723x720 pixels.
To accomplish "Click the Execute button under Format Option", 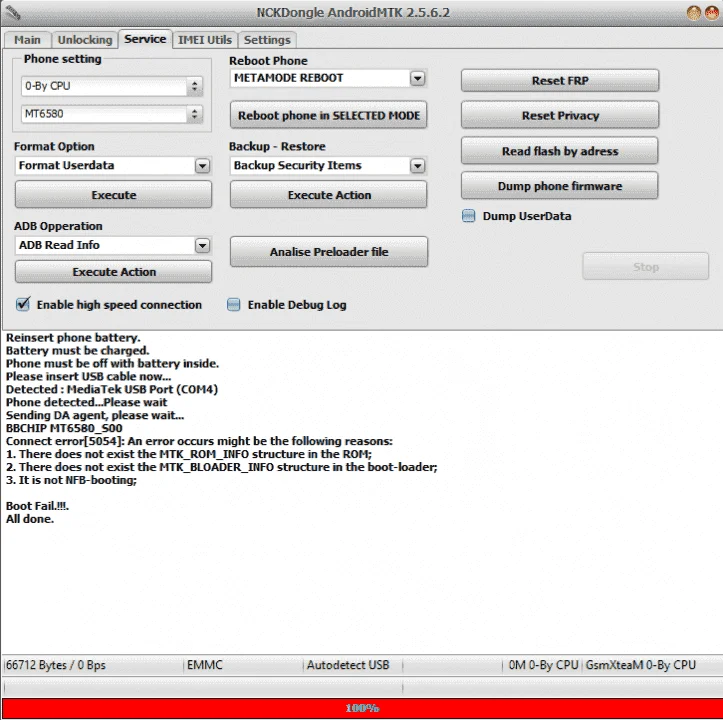I will 113,195.
